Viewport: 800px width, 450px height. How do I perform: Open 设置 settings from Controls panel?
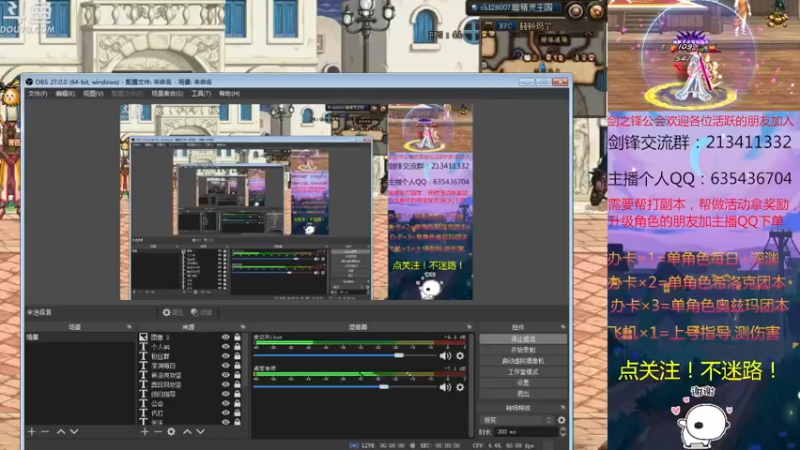523,383
